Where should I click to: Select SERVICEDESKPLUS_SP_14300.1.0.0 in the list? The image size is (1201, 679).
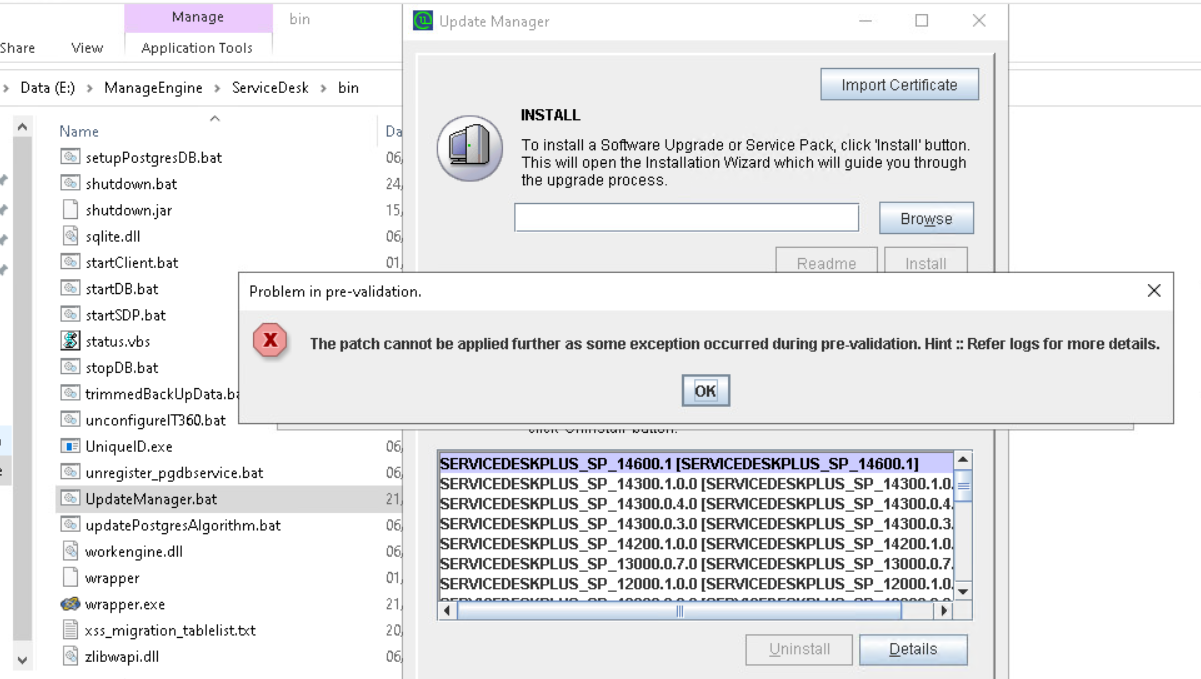696,484
